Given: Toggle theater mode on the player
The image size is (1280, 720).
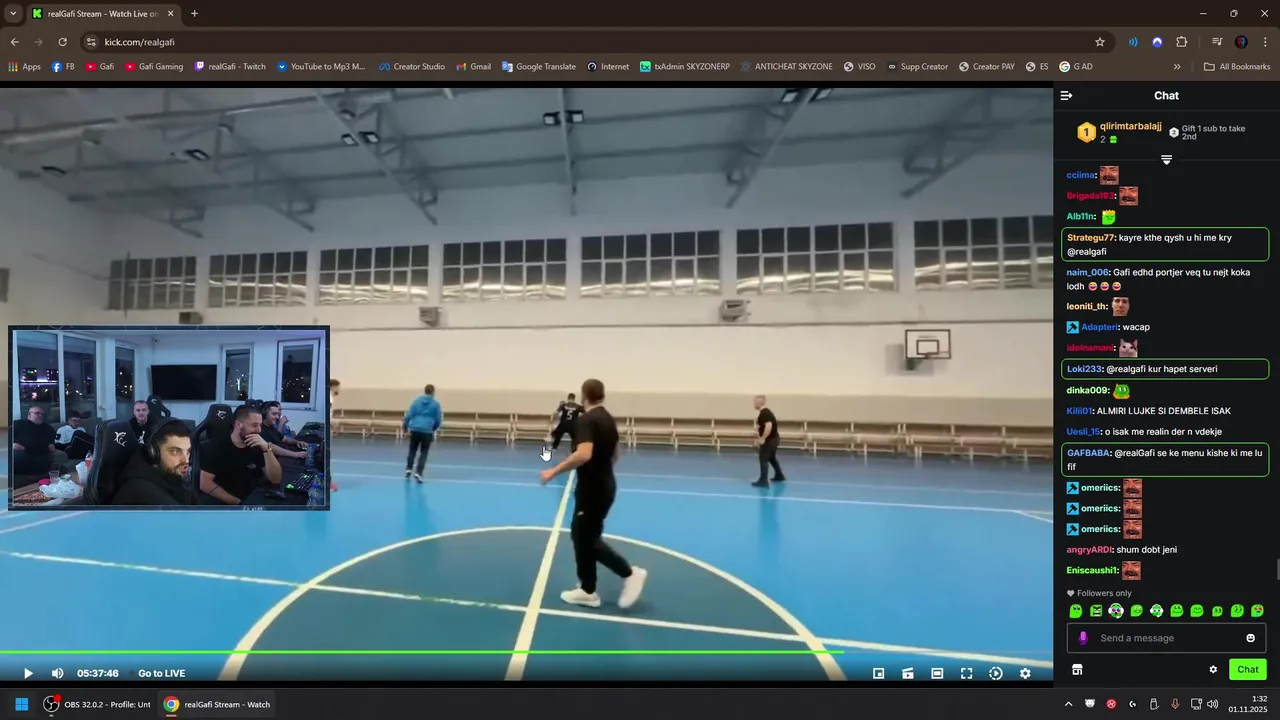Looking at the screenshot, I should pyautogui.click(x=937, y=673).
